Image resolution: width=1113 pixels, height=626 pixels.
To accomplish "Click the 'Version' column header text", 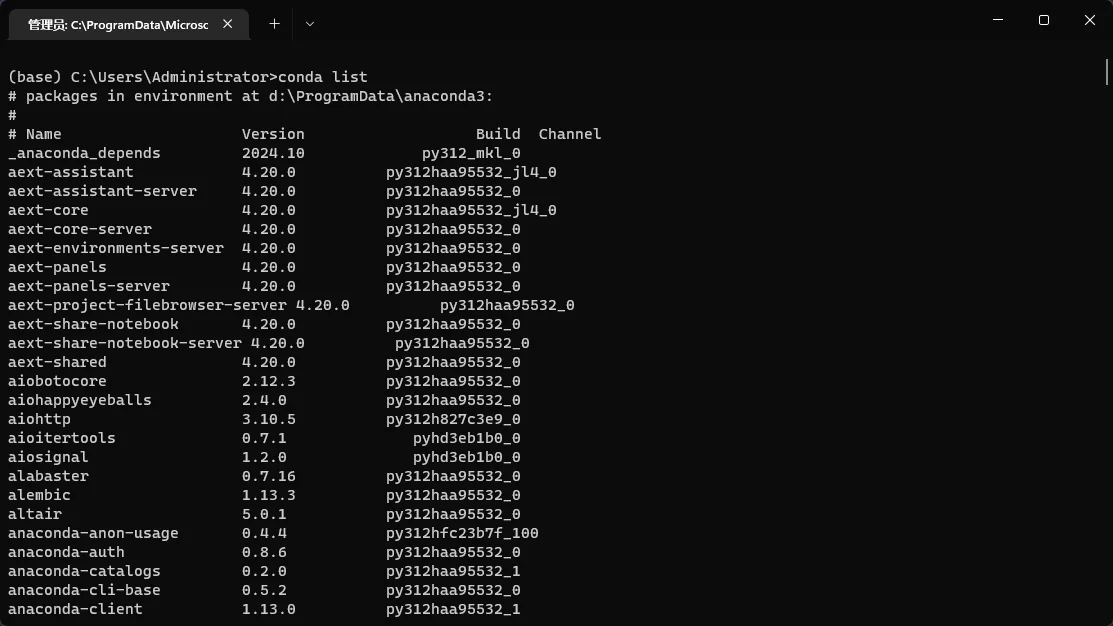I will click(273, 134).
